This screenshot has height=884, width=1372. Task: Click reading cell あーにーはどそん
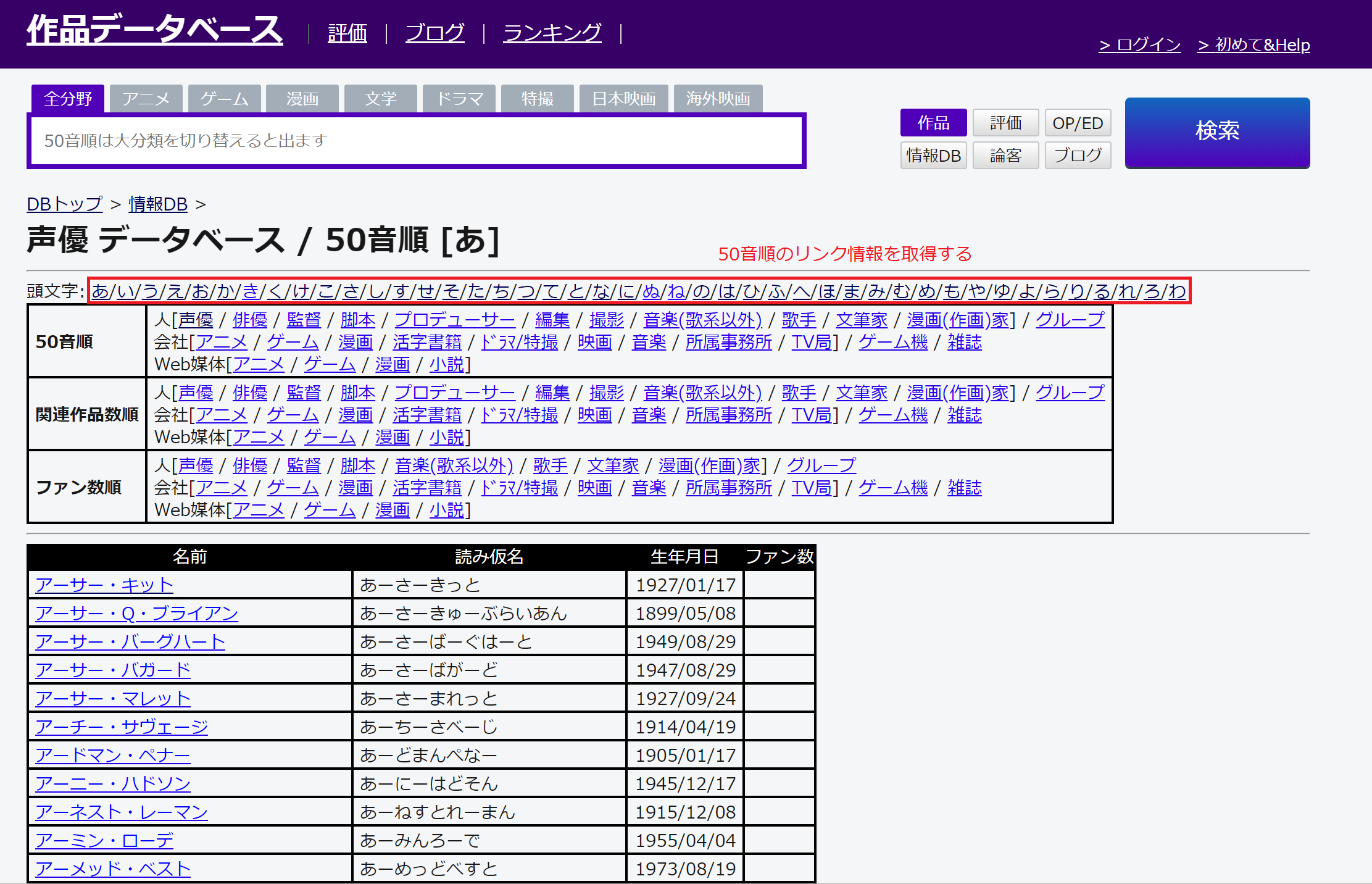tap(489, 783)
